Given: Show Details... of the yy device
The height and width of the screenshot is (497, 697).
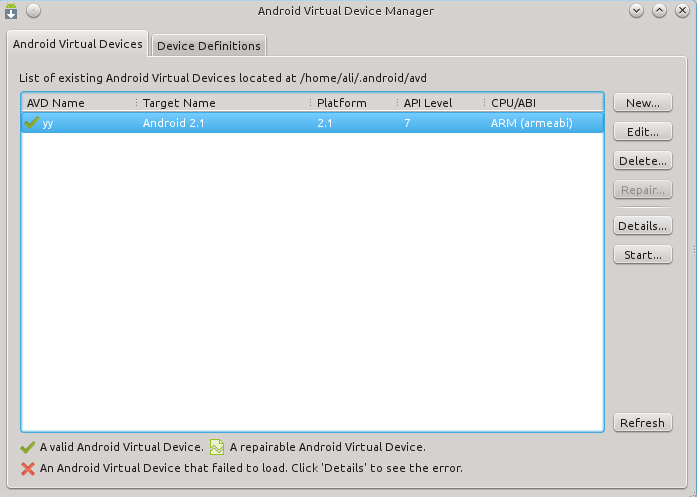Looking at the screenshot, I should (642, 226).
